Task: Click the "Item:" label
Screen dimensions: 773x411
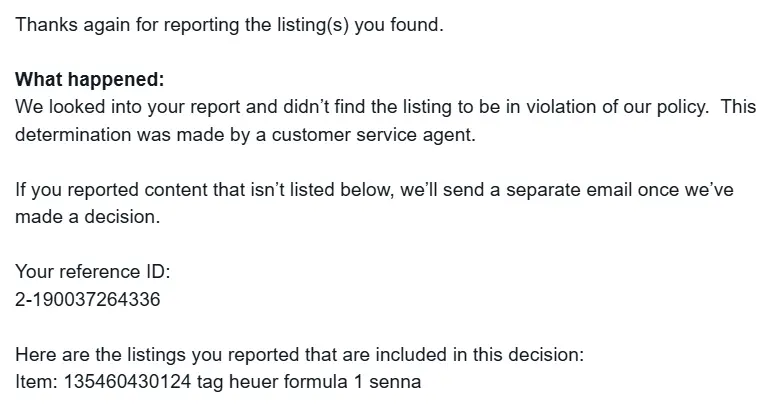Action: pyautogui.click(x=37, y=381)
